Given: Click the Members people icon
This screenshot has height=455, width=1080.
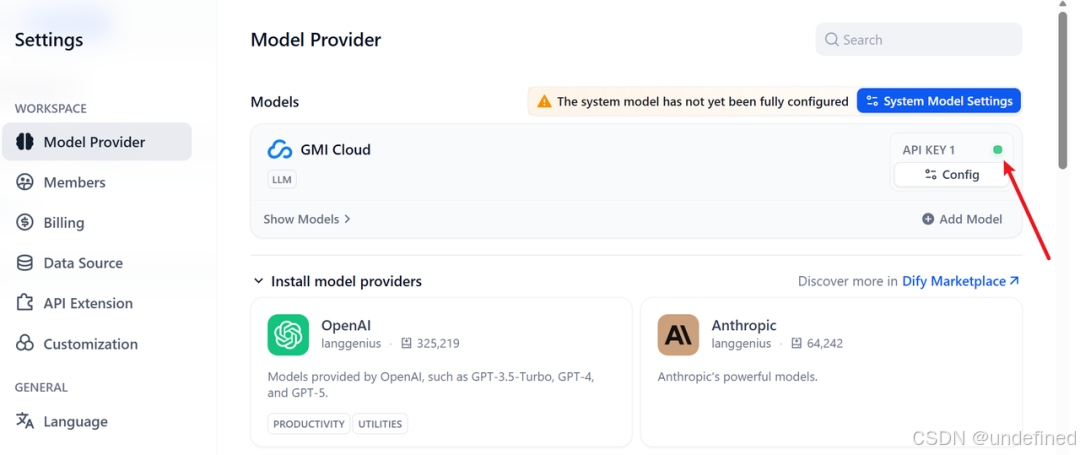Looking at the screenshot, I should [25, 182].
